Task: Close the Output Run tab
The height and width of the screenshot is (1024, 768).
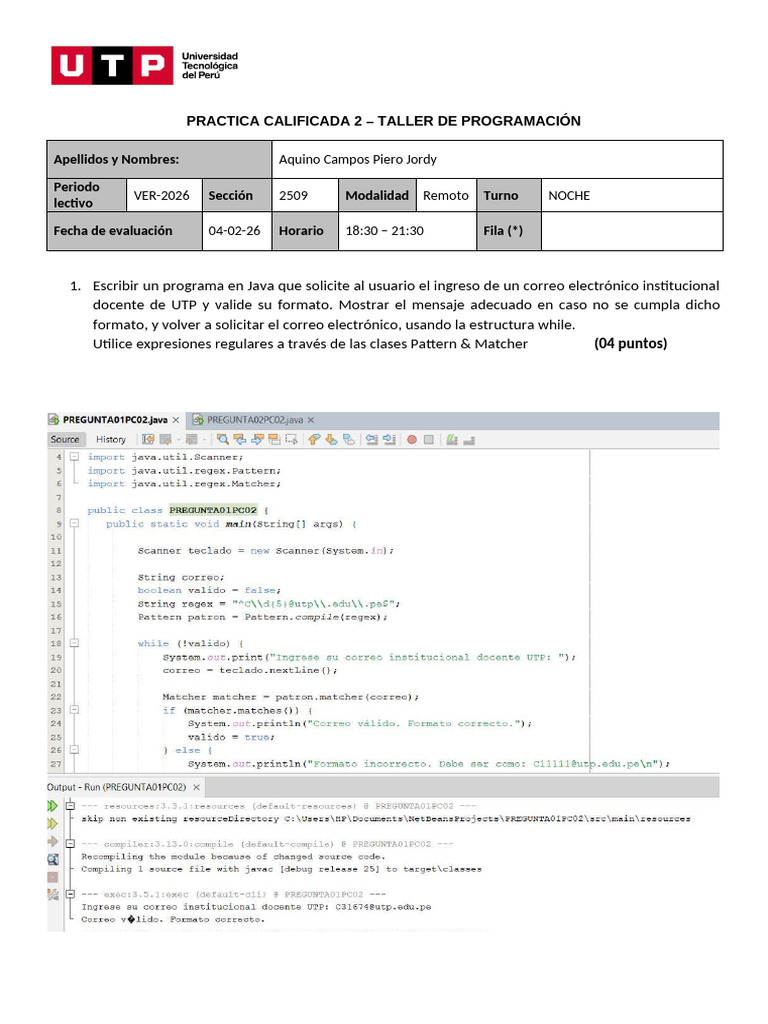Action: pyautogui.click(x=196, y=788)
